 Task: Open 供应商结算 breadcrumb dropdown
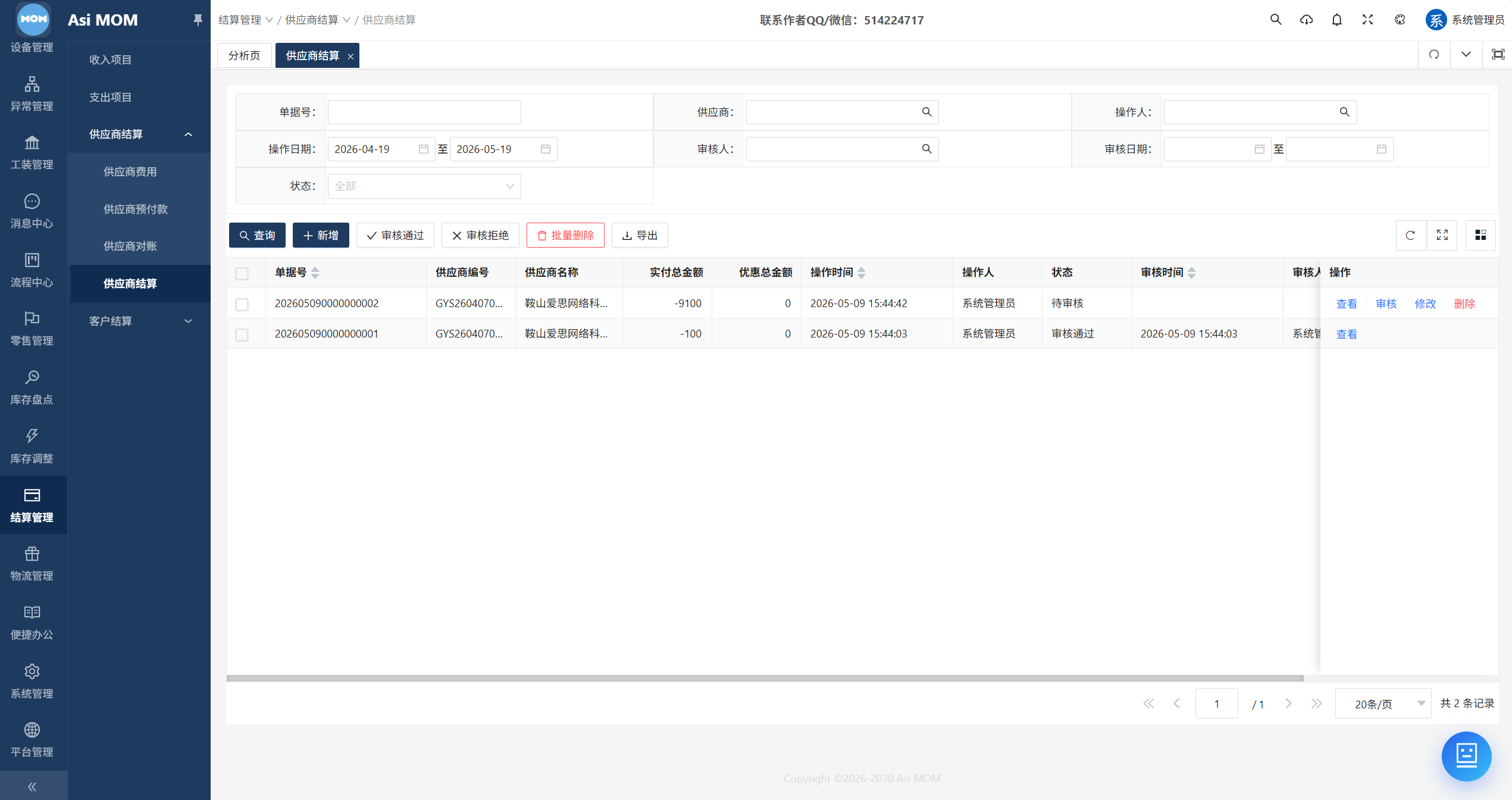(x=318, y=20)
